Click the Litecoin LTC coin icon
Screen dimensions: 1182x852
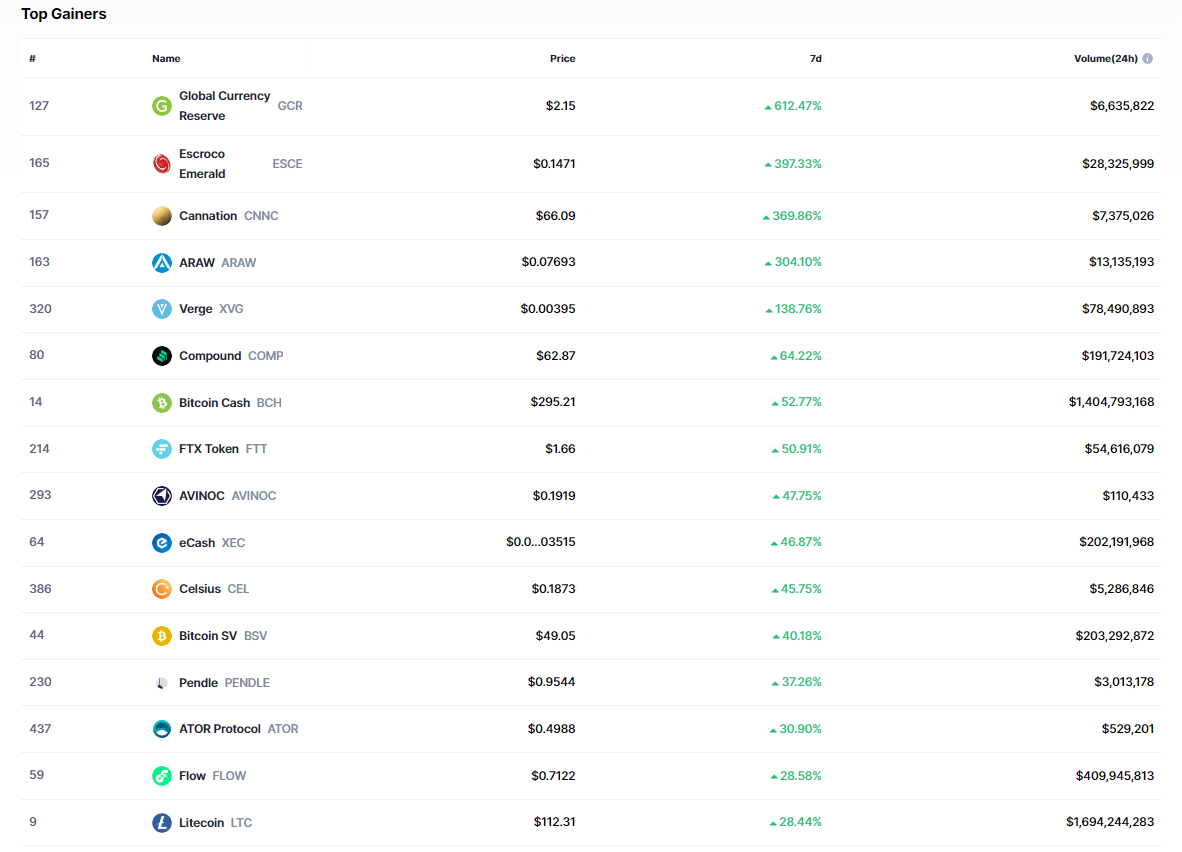(161, 823)
